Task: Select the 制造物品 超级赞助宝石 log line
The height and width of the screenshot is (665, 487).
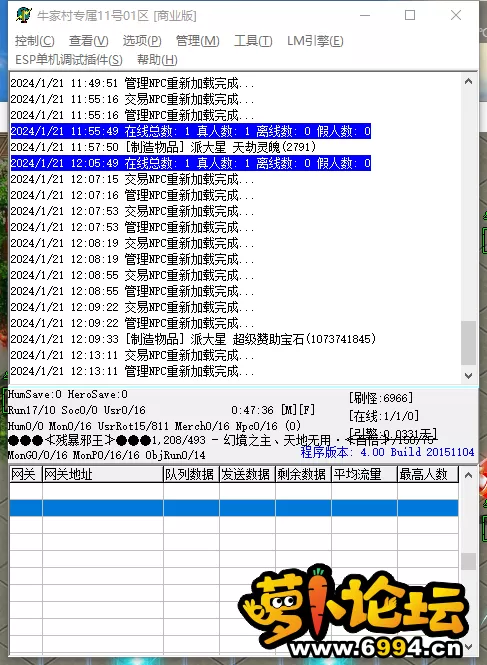Action: [x=193, y=339]
